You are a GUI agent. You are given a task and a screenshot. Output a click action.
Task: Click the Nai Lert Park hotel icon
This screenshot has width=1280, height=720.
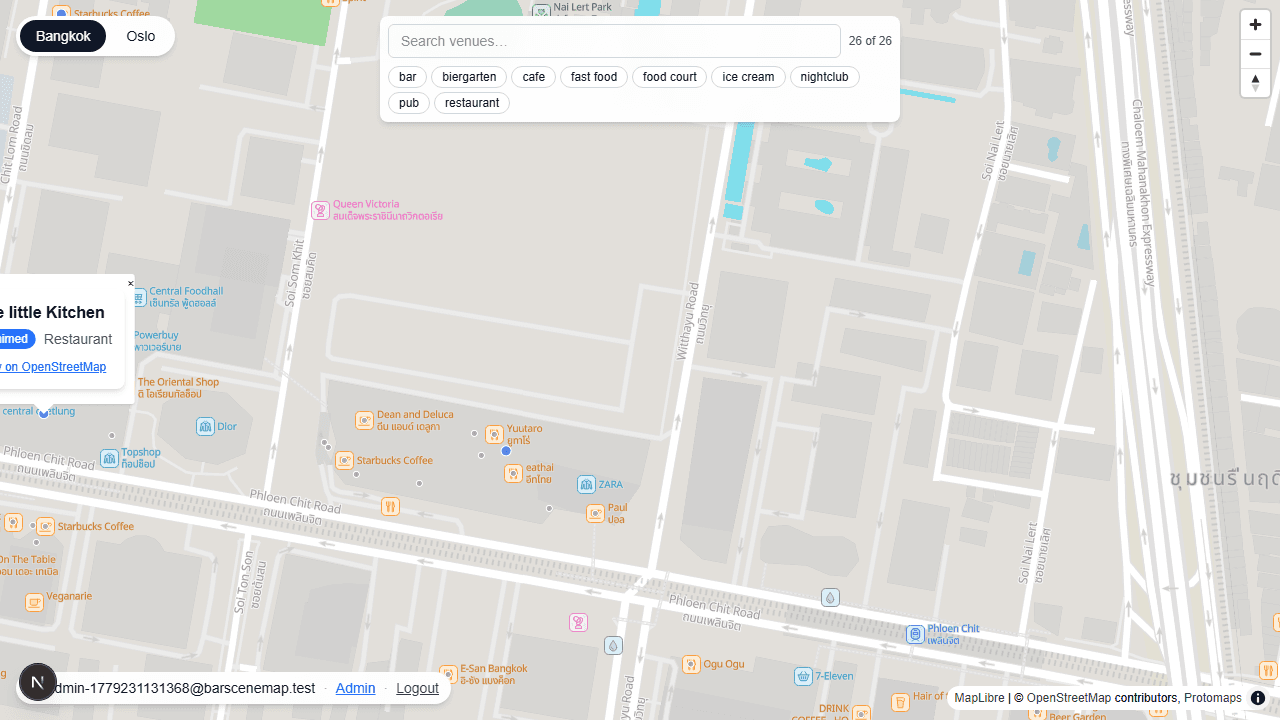[x=541, y=12]
